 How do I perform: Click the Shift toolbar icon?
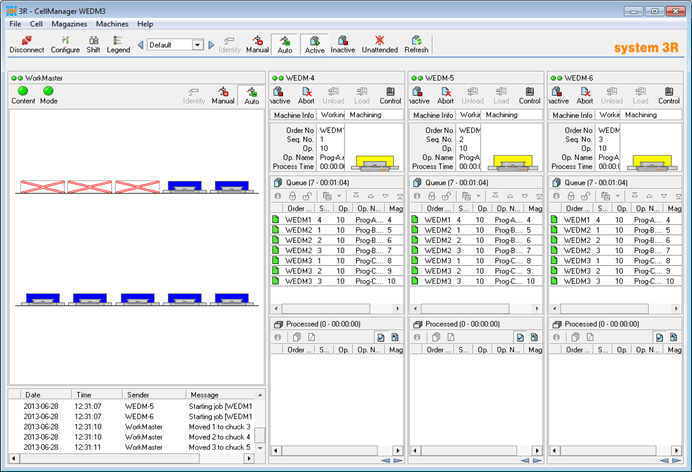click(x=93, y=45)
